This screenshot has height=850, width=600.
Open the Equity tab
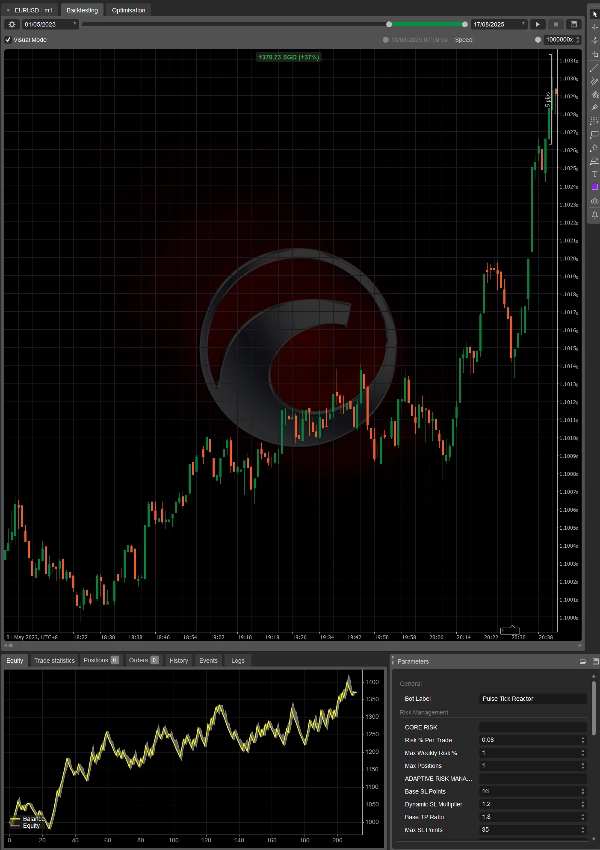tap(15, 660)
